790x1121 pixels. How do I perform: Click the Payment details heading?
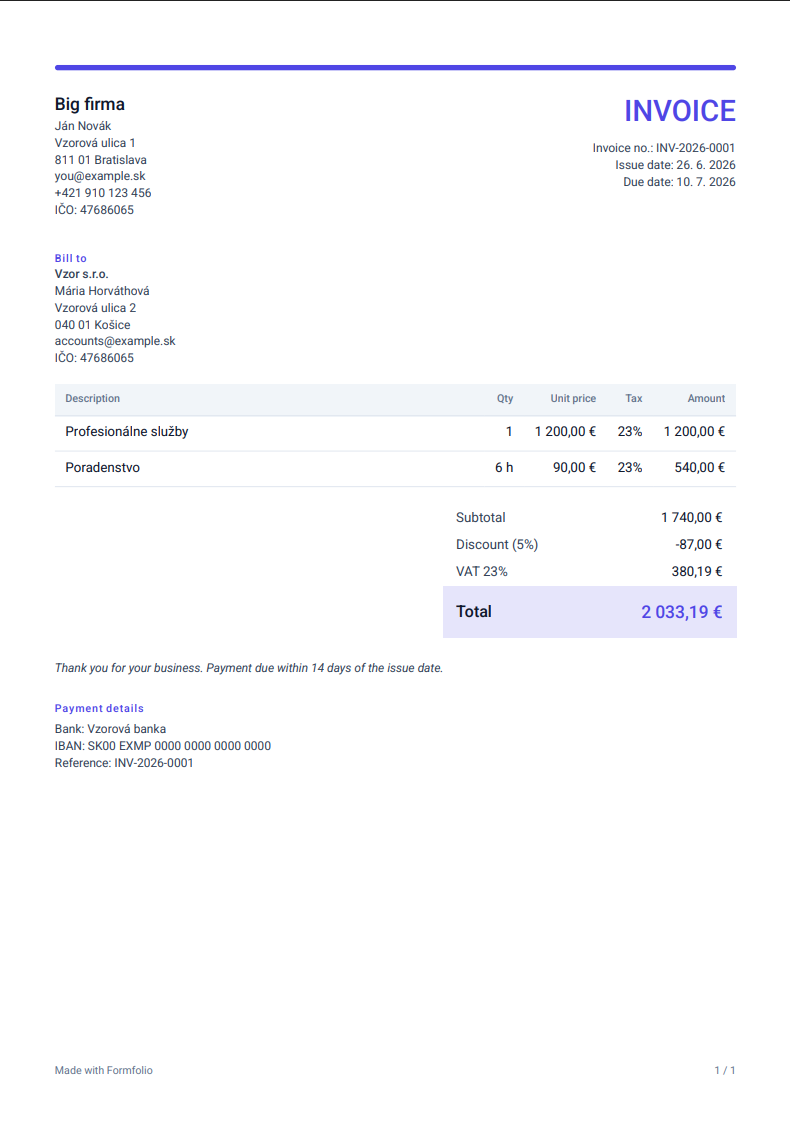[99, 708]
